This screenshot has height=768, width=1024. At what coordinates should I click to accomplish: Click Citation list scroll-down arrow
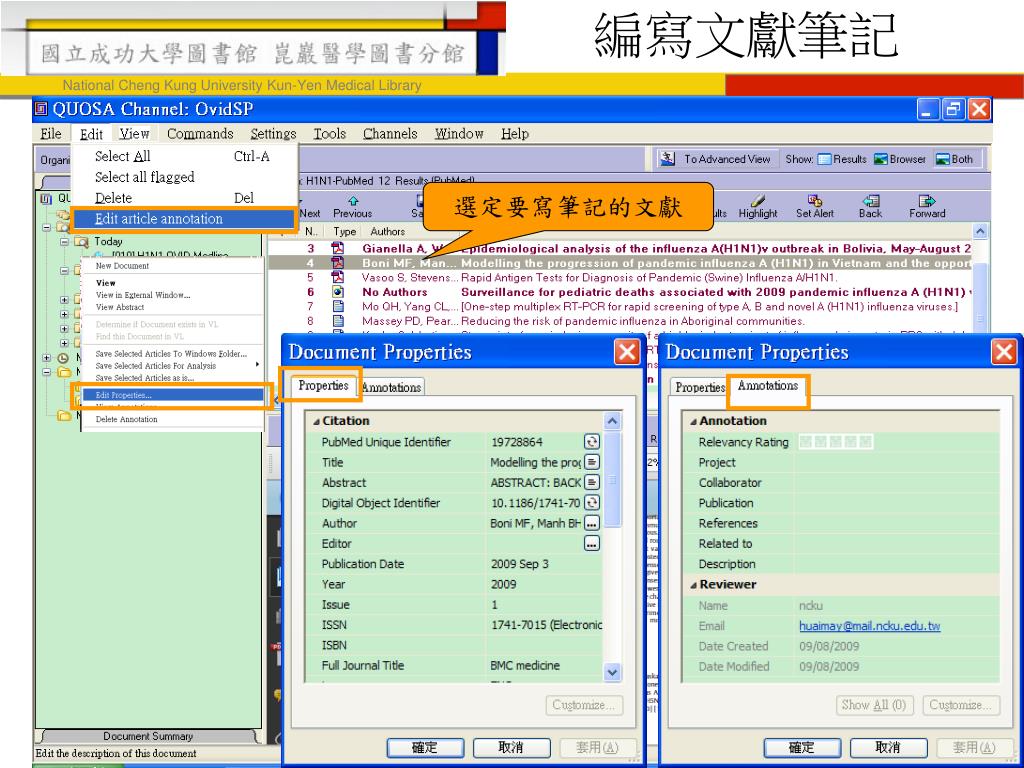(612, 671)
